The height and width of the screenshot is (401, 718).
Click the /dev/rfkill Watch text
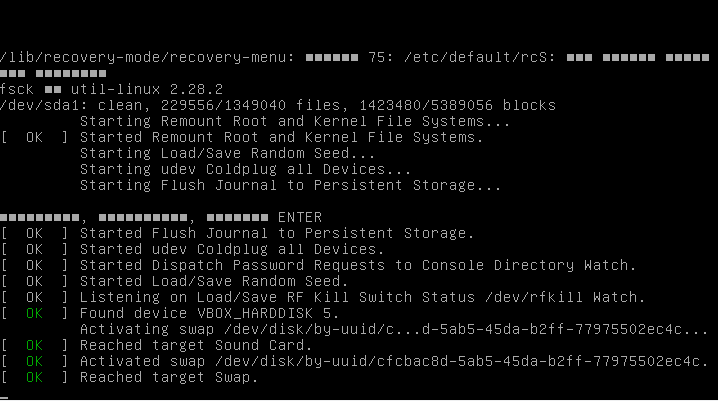(x=565, y=298)
